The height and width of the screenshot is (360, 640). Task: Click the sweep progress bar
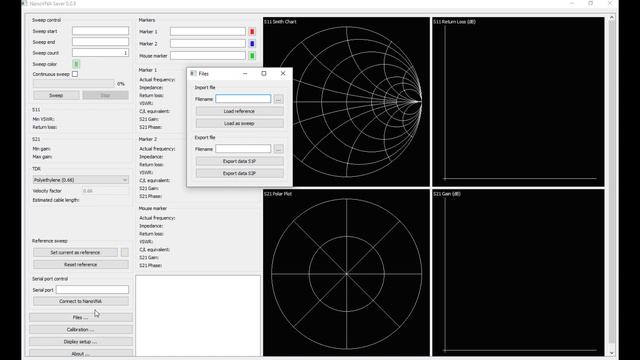point(73,84)
